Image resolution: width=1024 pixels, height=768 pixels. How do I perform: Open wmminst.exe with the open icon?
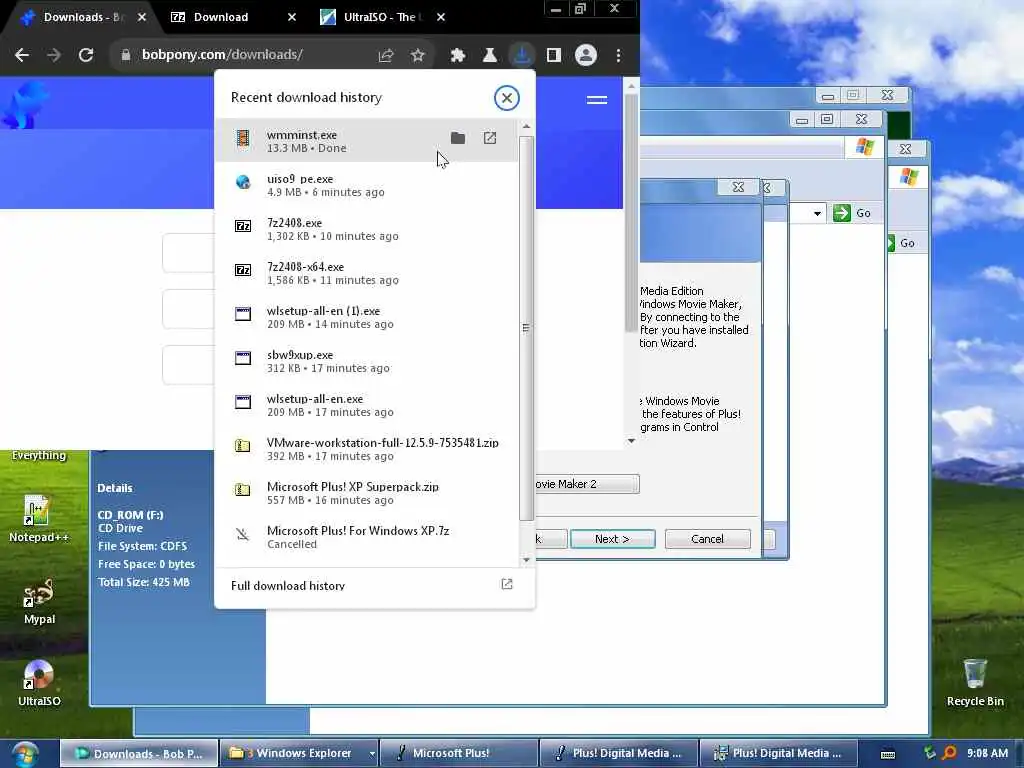point(490,138)
